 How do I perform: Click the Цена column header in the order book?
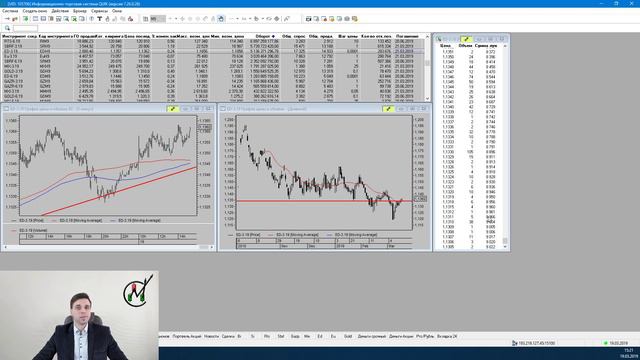(x=446, y=46)
